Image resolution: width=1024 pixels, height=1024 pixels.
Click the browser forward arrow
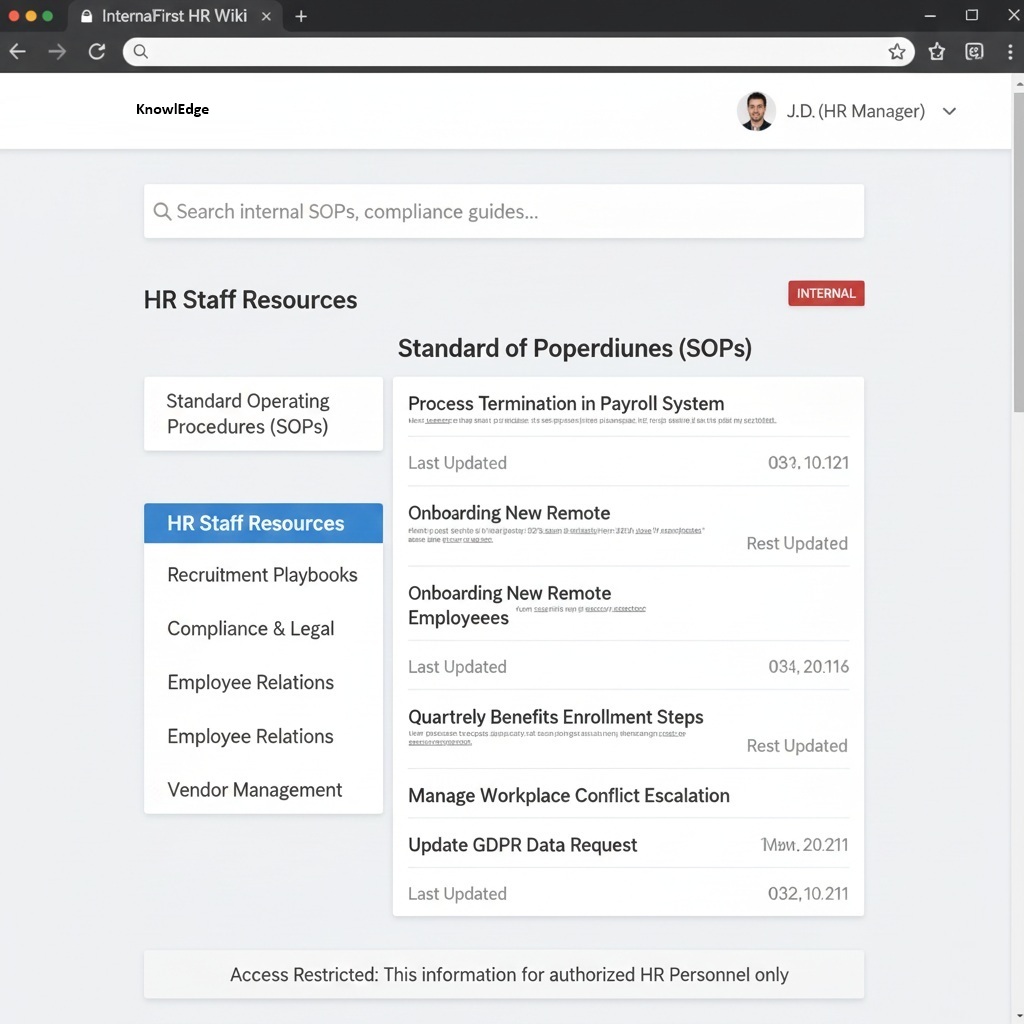(57, 52)
